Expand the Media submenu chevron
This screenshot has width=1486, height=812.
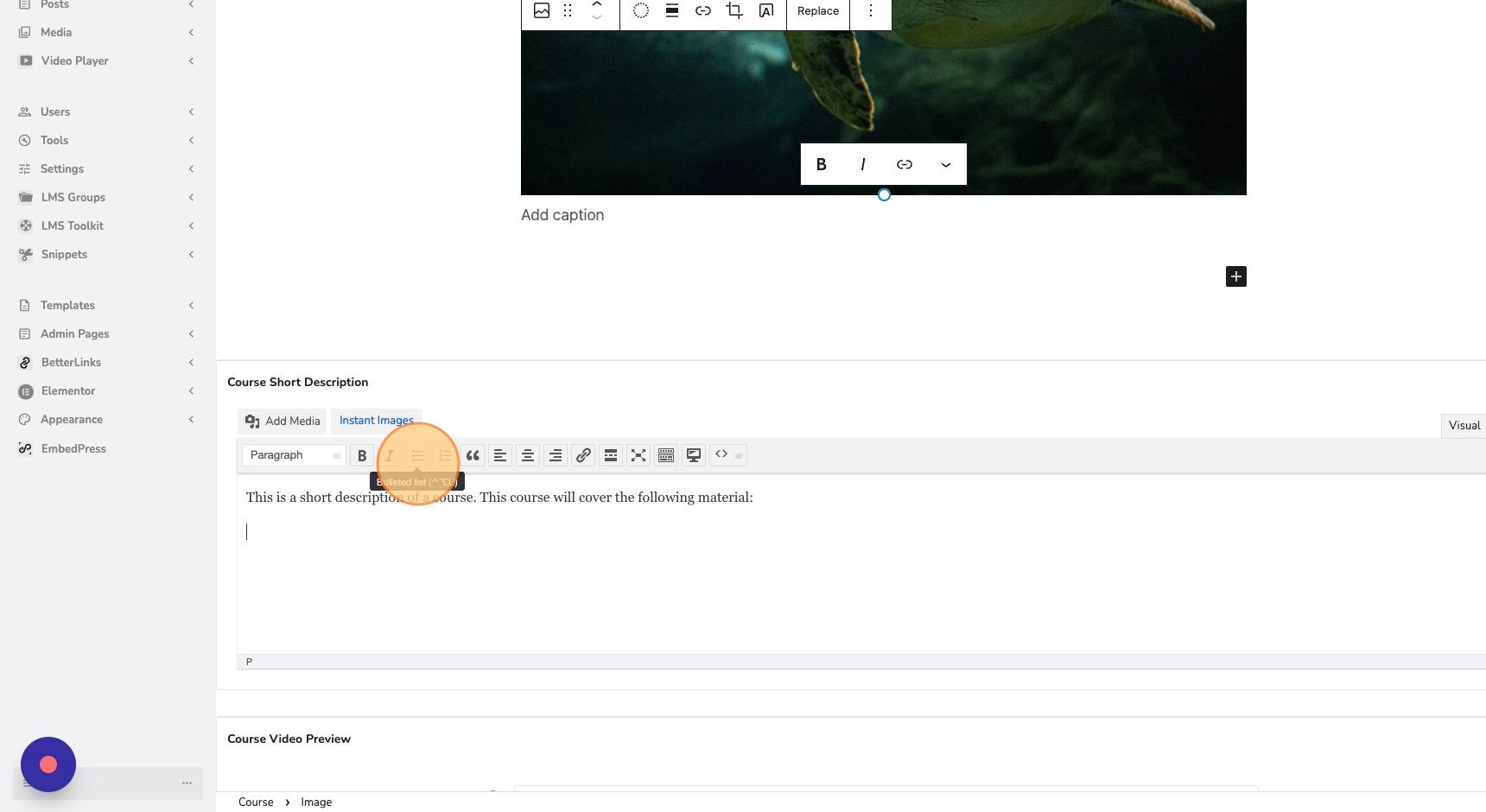[x=191, y=32]
